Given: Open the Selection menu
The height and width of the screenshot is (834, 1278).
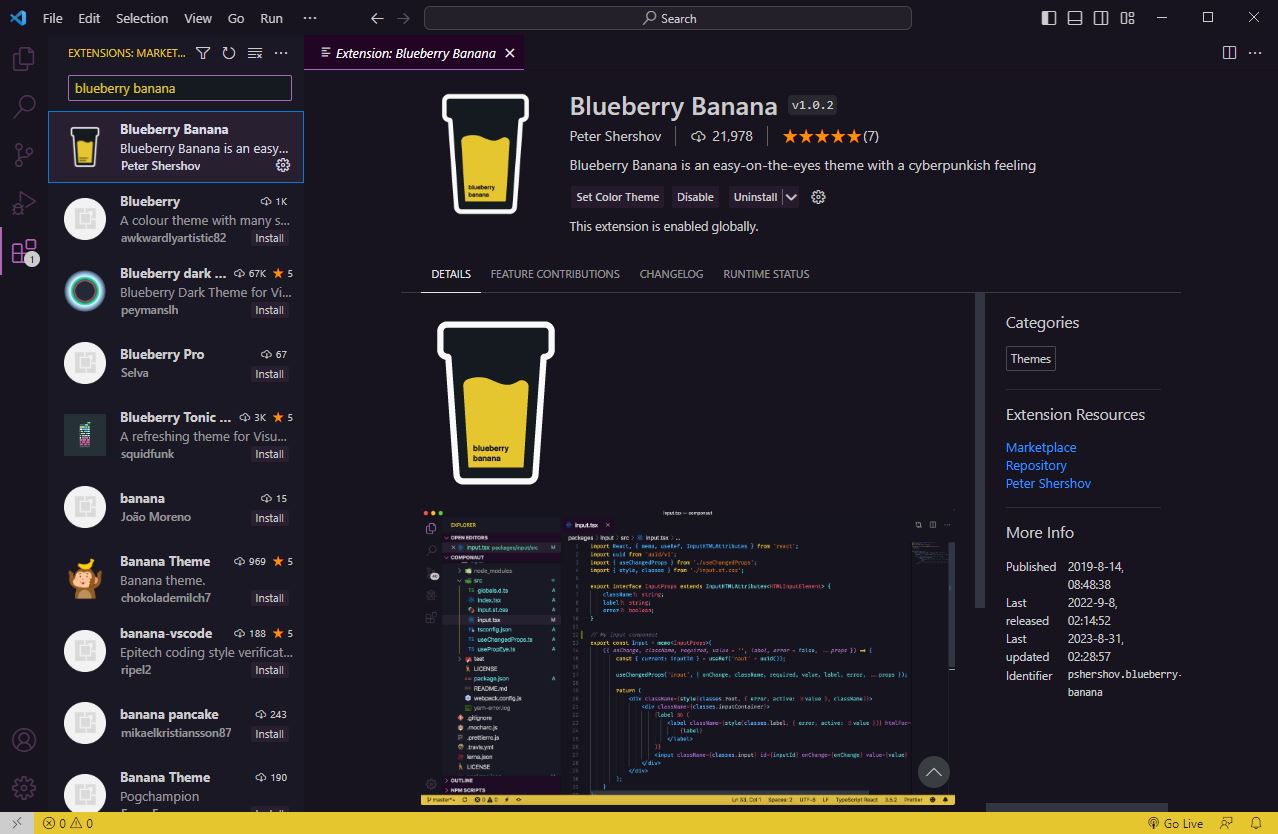Looking at the screenshot, I should 142,18.
